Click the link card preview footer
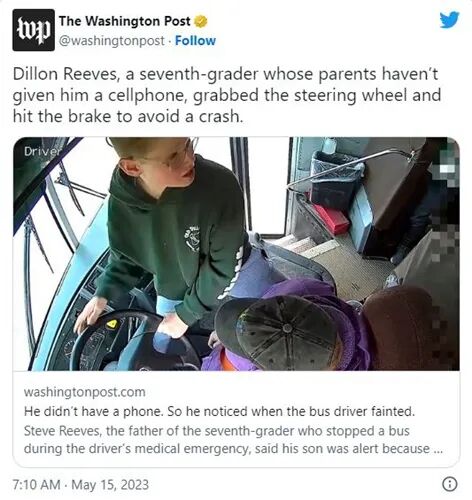The image size is (472, 500). pyautogui.click(x=236, y=419)
